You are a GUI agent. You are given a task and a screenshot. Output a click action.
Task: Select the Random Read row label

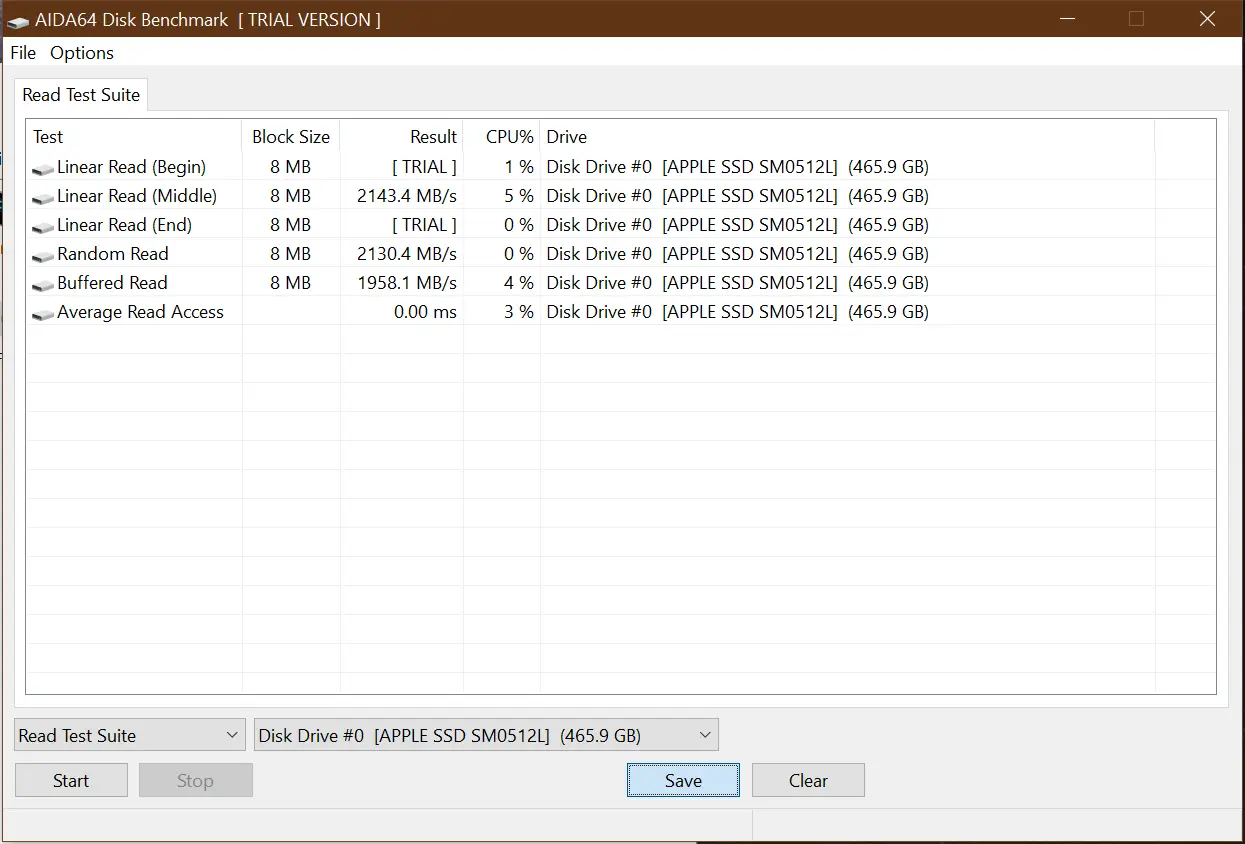click(x=113, y=254)
